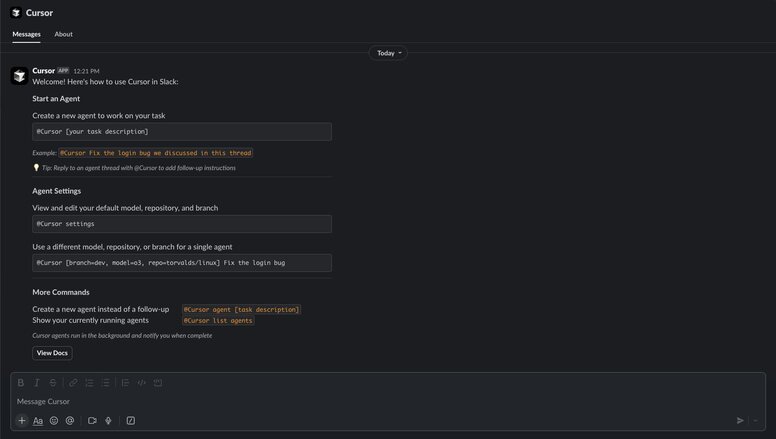The height and width of the screenshot is (439, 776).
Task: Click the insert link icon
Action: click(73, 383)
